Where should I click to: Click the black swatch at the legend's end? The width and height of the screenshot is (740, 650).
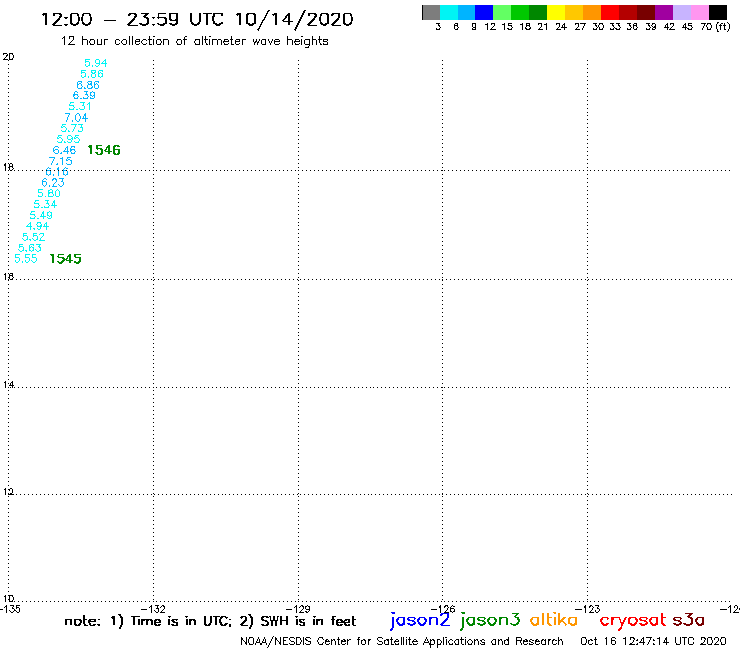pyautogui.click(x=717, y=12)
